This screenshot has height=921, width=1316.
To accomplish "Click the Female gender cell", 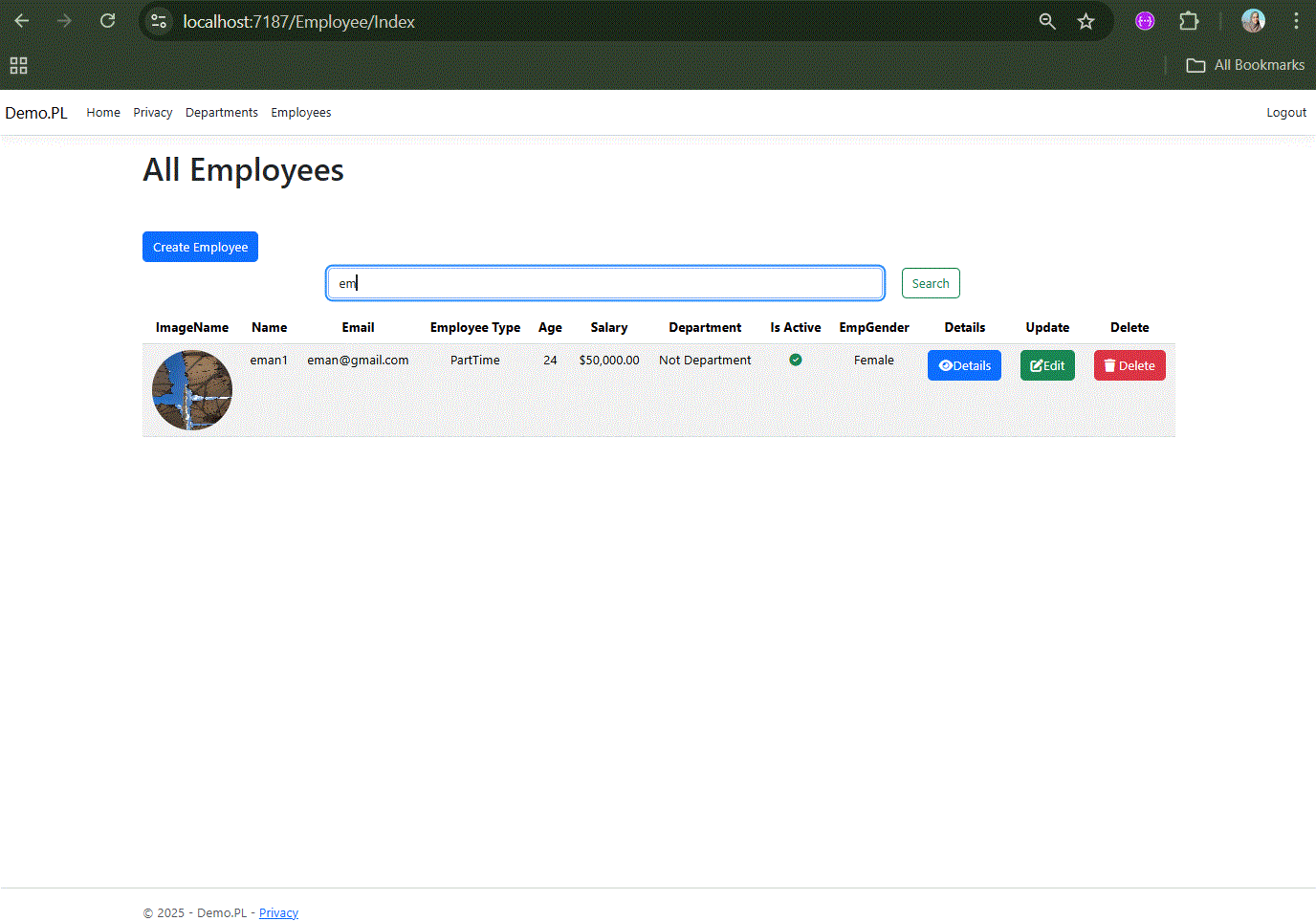I will coord(874,361).
